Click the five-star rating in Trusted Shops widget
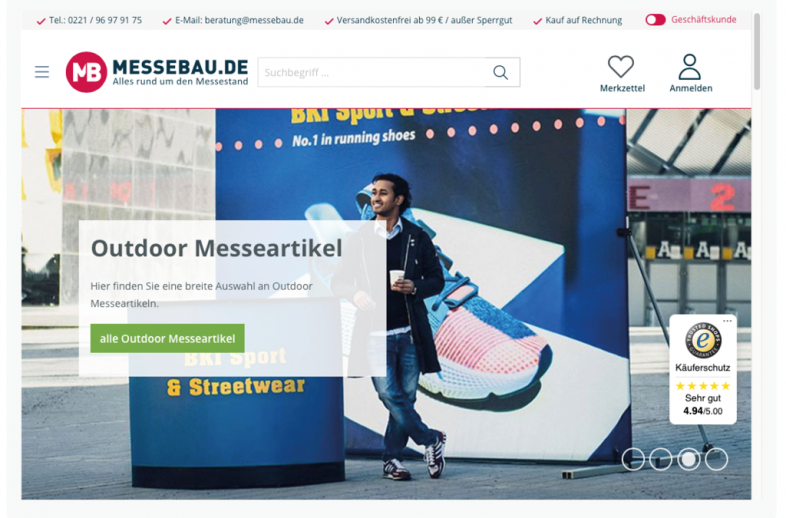This screenshot has height=518, width=786. pyautogui.click(x=703, y=386)
